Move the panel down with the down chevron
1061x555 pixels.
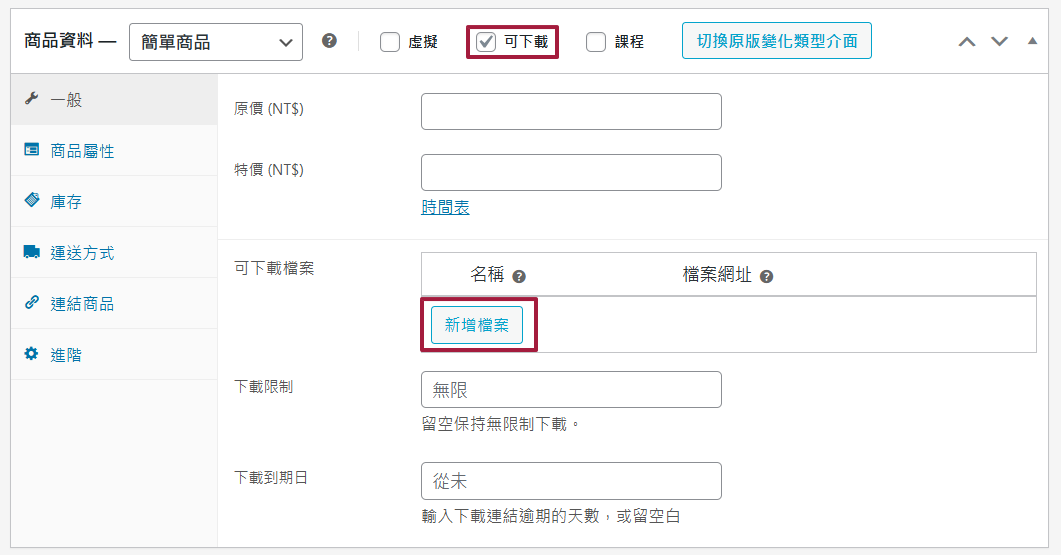[999, 42]
